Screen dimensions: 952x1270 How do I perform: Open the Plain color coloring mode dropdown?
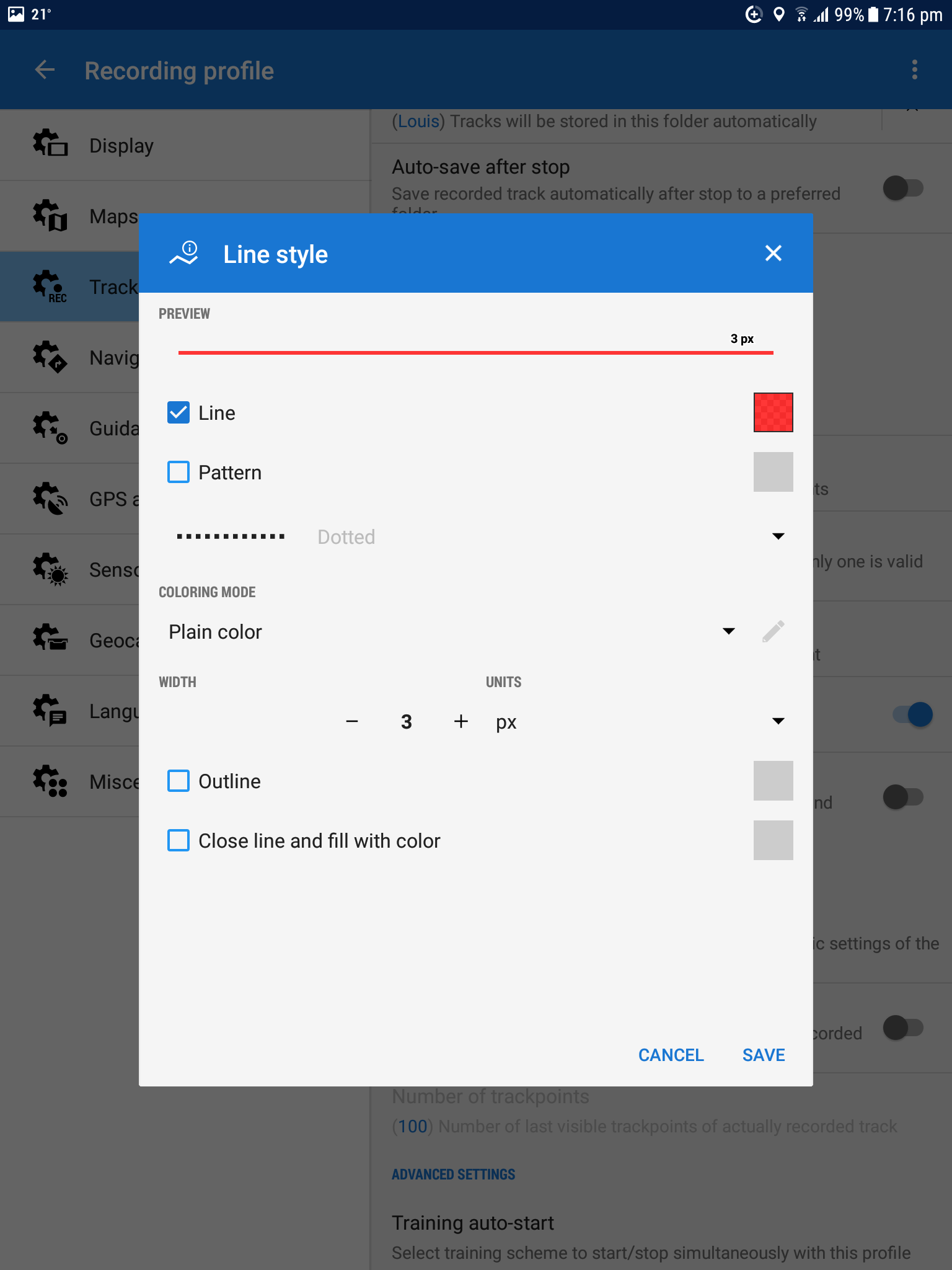(x=728, y=631)
